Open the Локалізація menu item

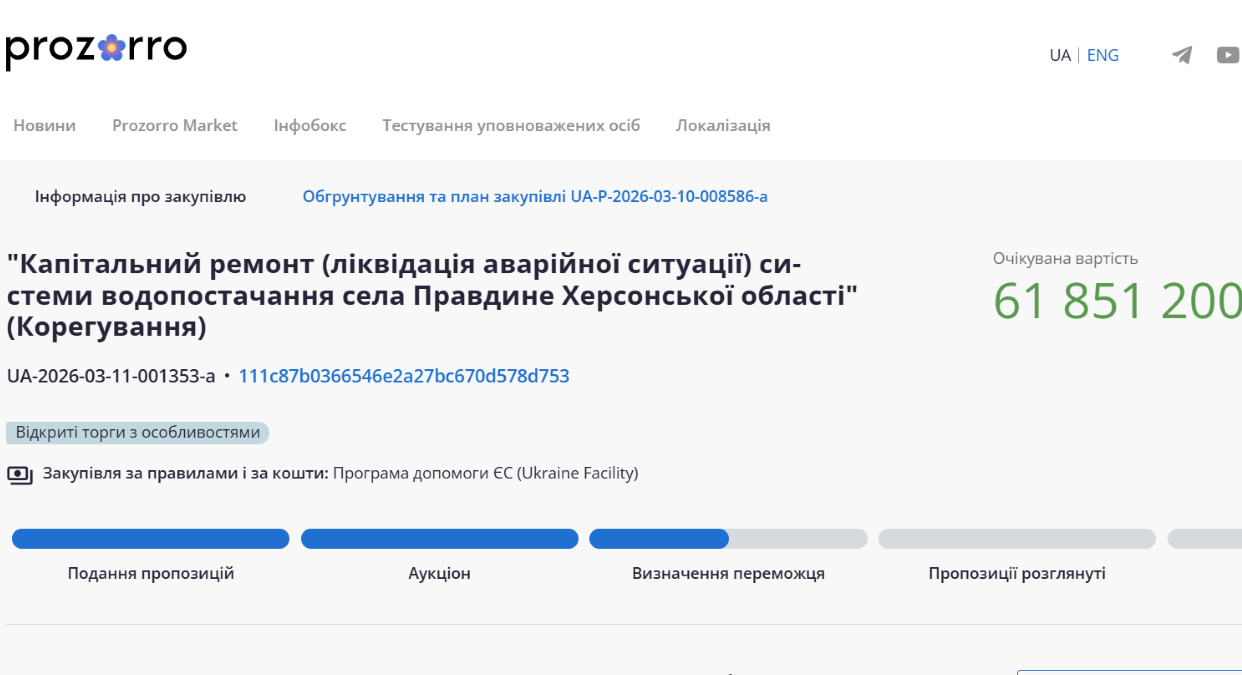pyautogui.click(x=723, y=125)
